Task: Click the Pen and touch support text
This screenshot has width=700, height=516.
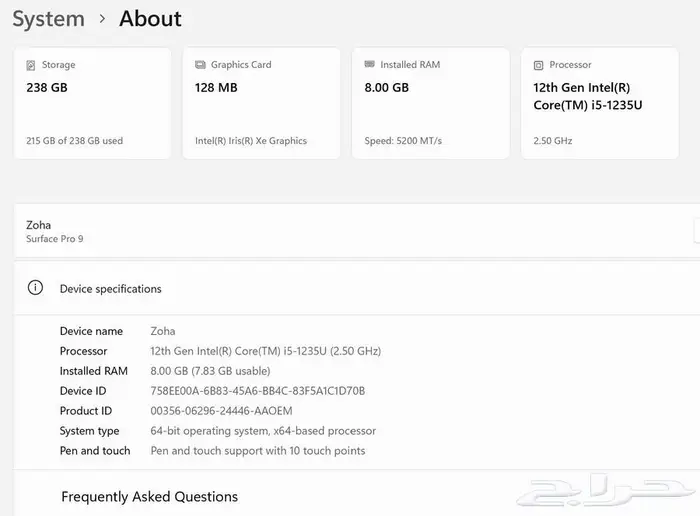Action: pos(257,451)
